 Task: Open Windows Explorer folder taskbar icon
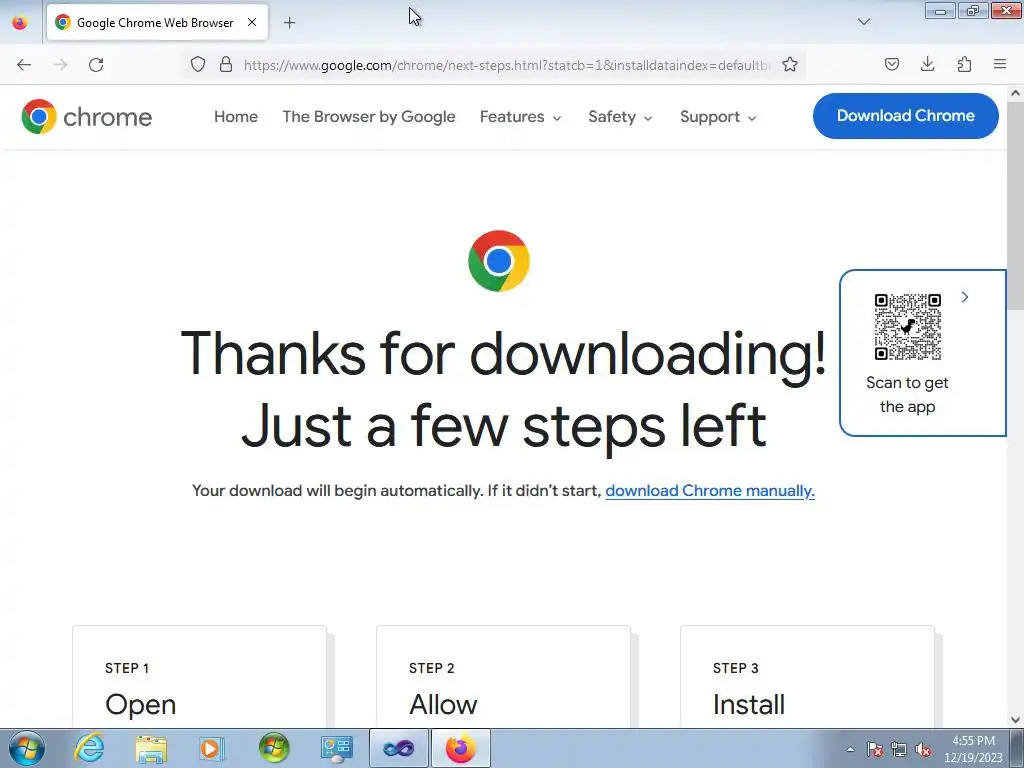(151, 748)
